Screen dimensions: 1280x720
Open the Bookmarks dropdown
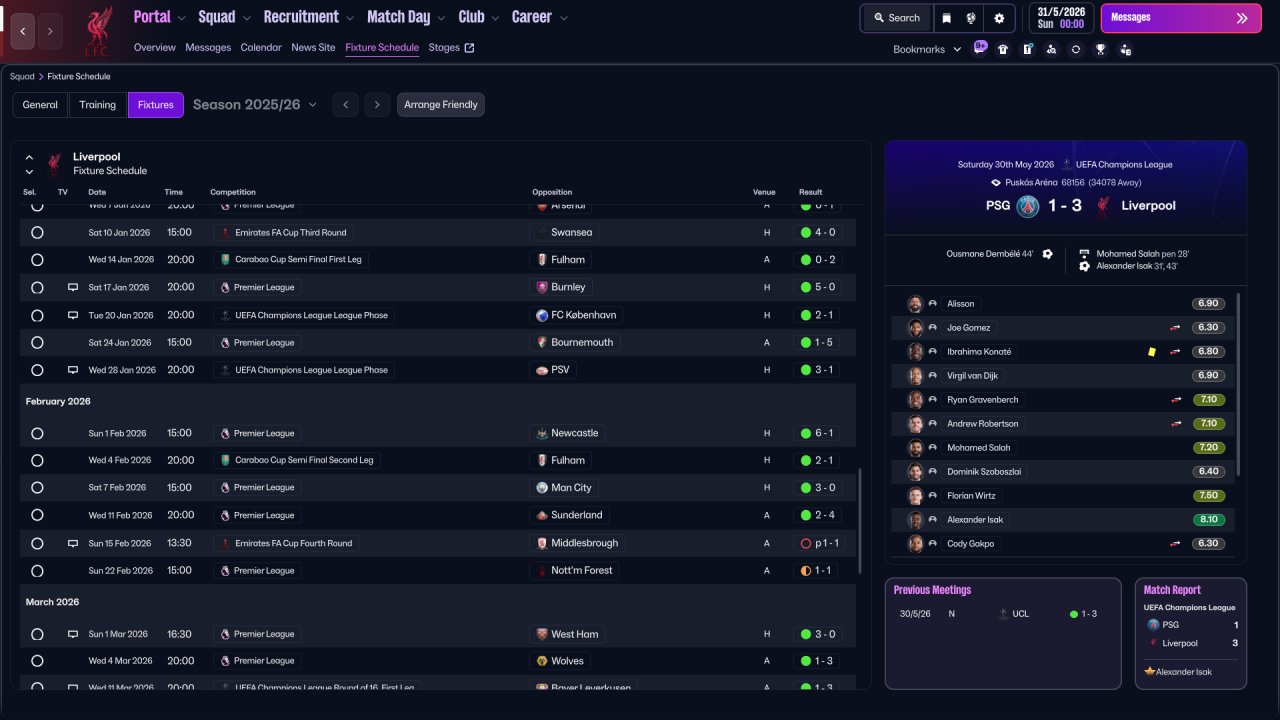click(x=927, y=49)
